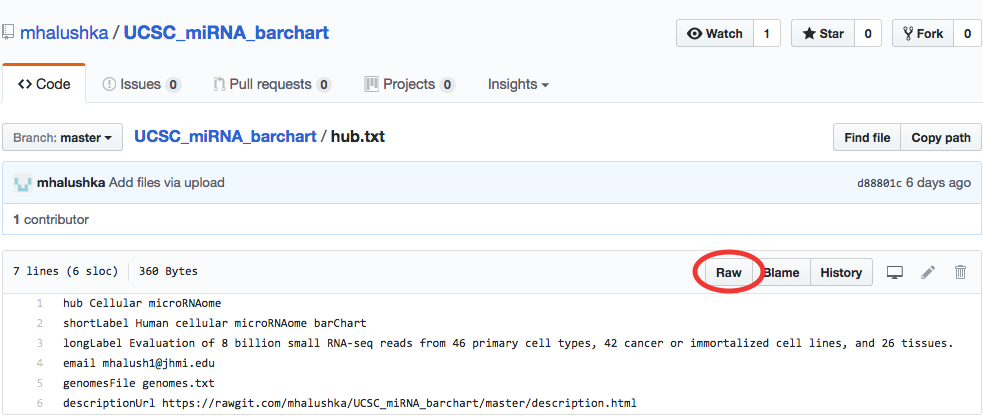This screenshot has width=983, height=416.
Task: Open the 'Add files via upload' commit message
Action: tap(167, 183)
